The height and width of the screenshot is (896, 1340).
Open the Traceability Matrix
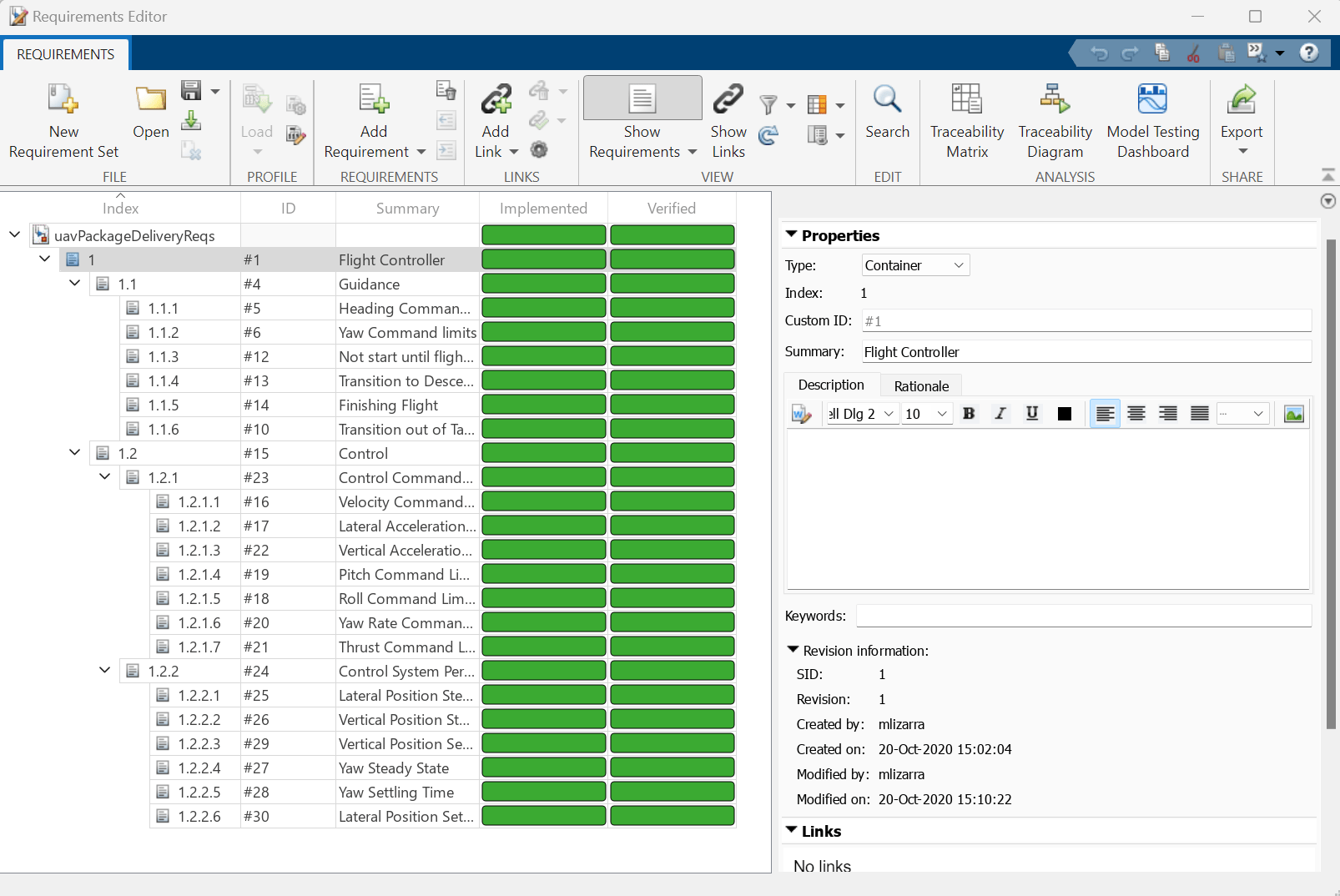click(966, 119)
